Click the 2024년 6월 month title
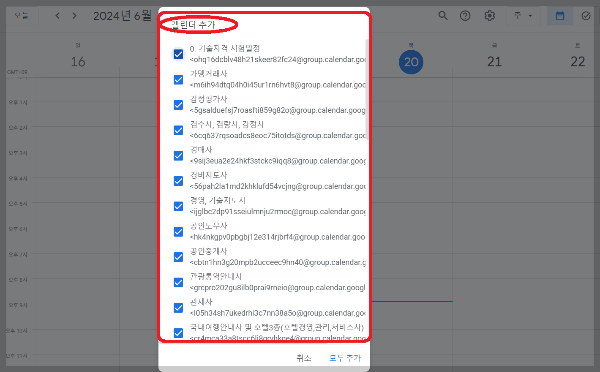 click(x=122, y=16)
